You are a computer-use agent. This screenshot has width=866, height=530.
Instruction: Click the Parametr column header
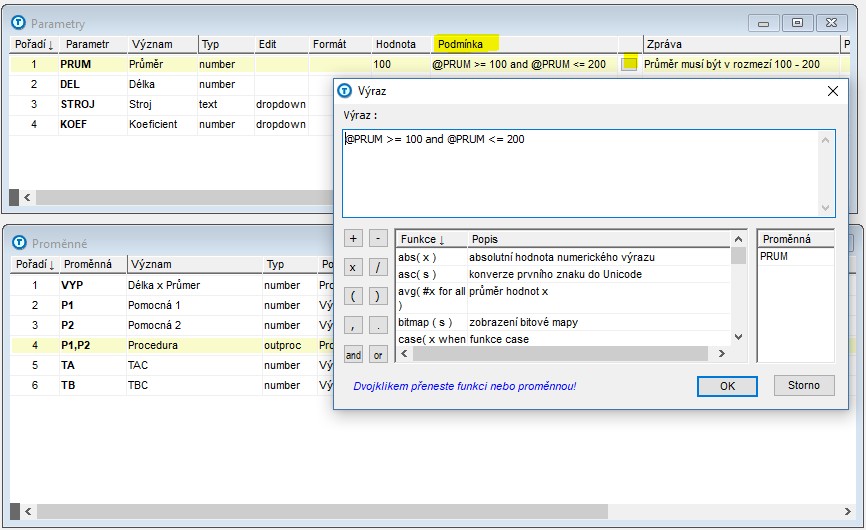tap(92, 44)
